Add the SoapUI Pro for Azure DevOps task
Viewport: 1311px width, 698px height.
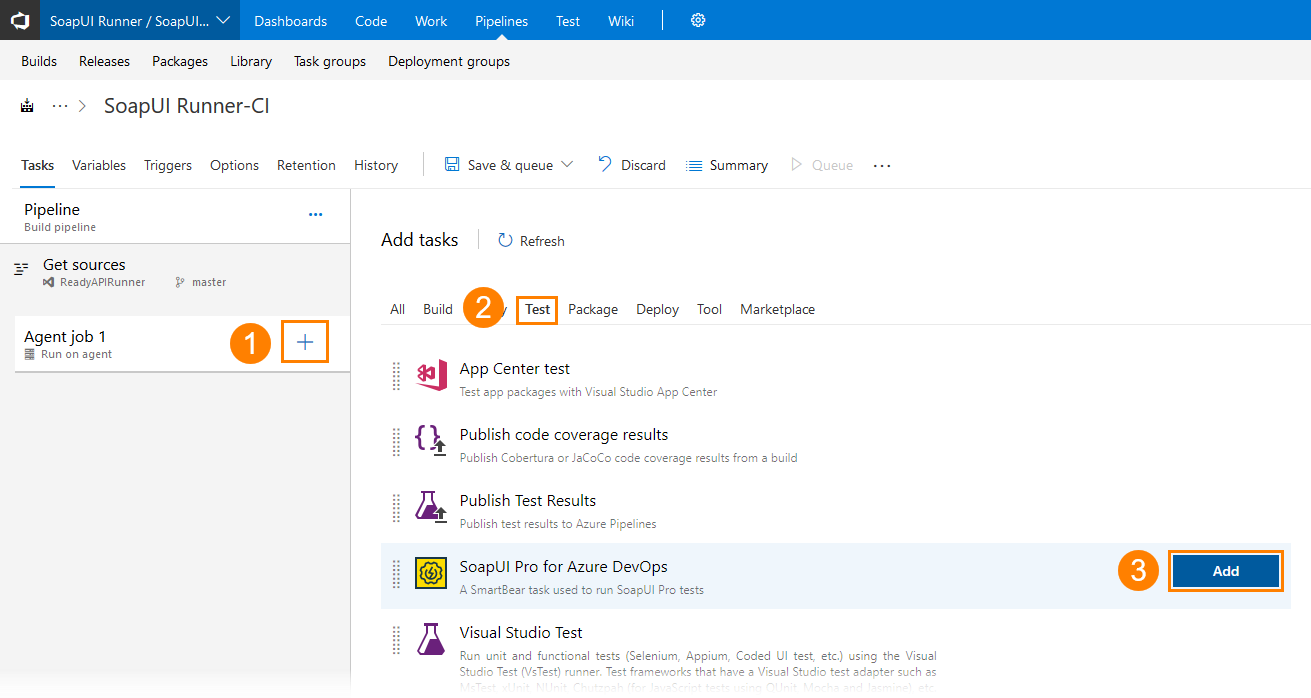[1226, 571]
